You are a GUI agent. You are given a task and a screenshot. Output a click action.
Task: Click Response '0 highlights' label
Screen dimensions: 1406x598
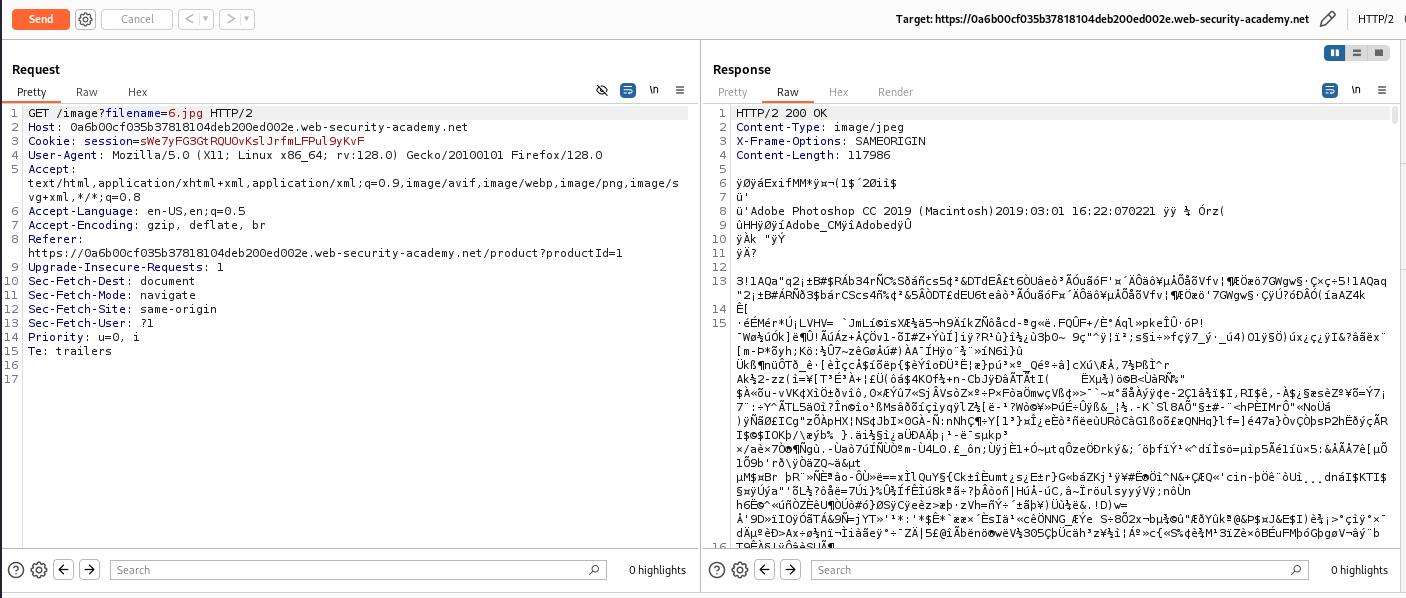[x=1359, y=570]
